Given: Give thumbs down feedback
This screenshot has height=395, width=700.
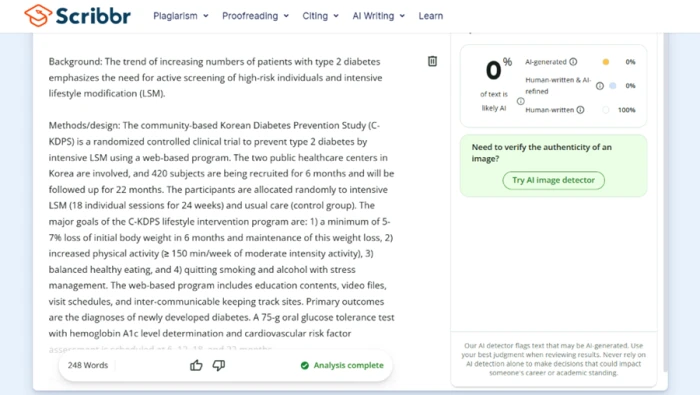Looking at the screenshot, I should pyautogui.click(x=219, y=366).
